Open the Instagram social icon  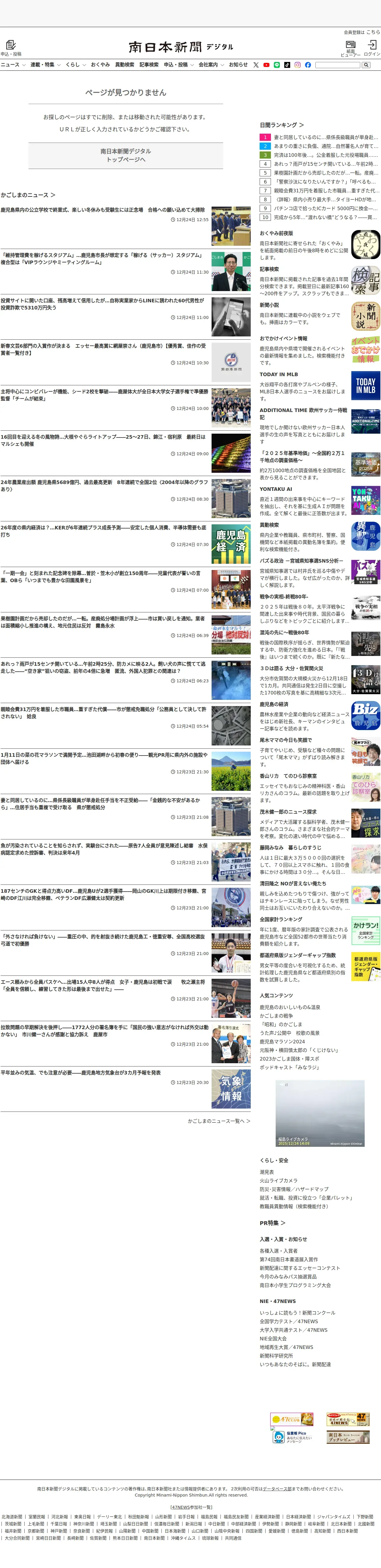(298, 65)
